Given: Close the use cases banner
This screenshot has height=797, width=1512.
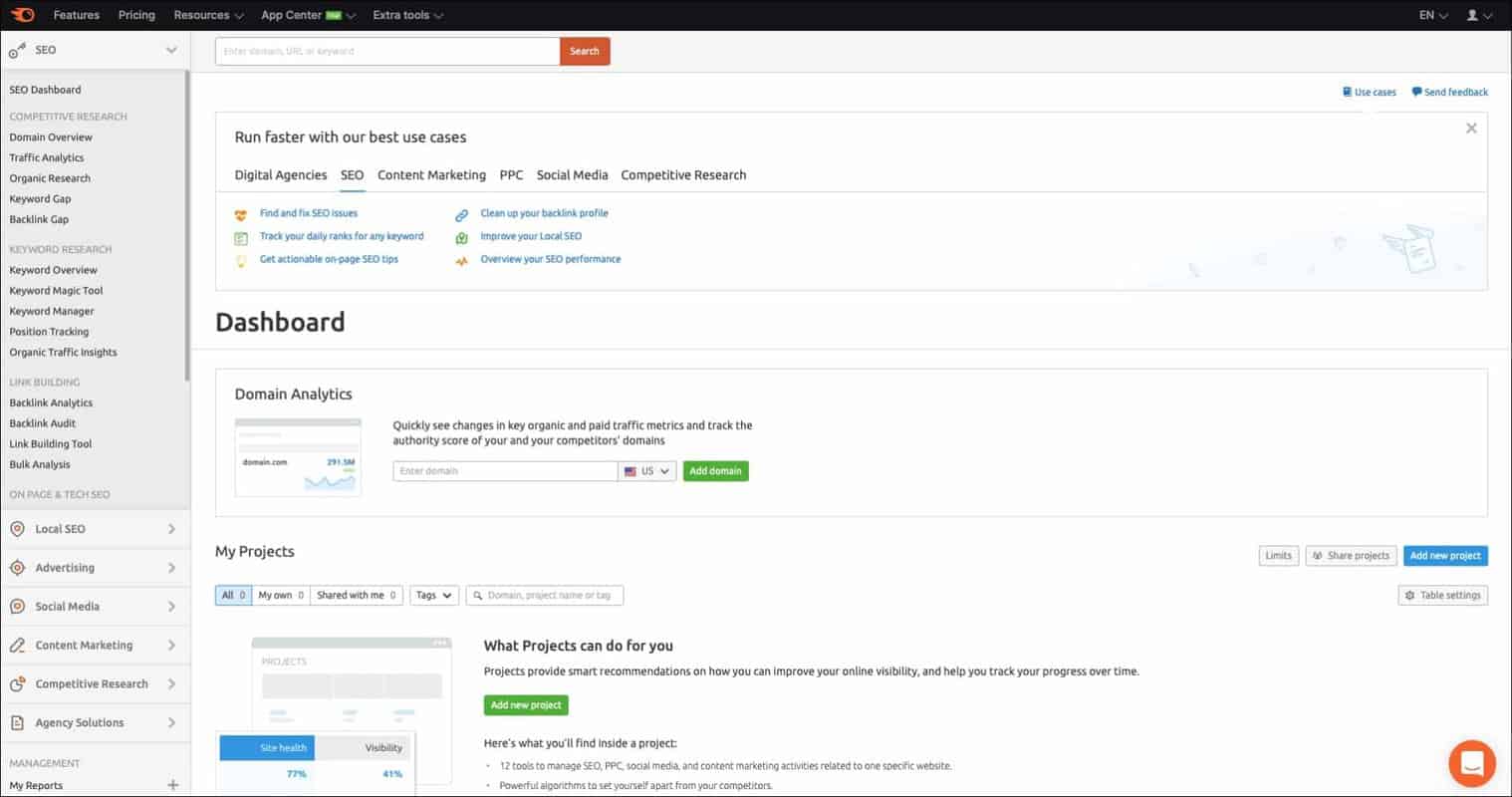Looking at the screenshot, I should tap(1471, 129).
